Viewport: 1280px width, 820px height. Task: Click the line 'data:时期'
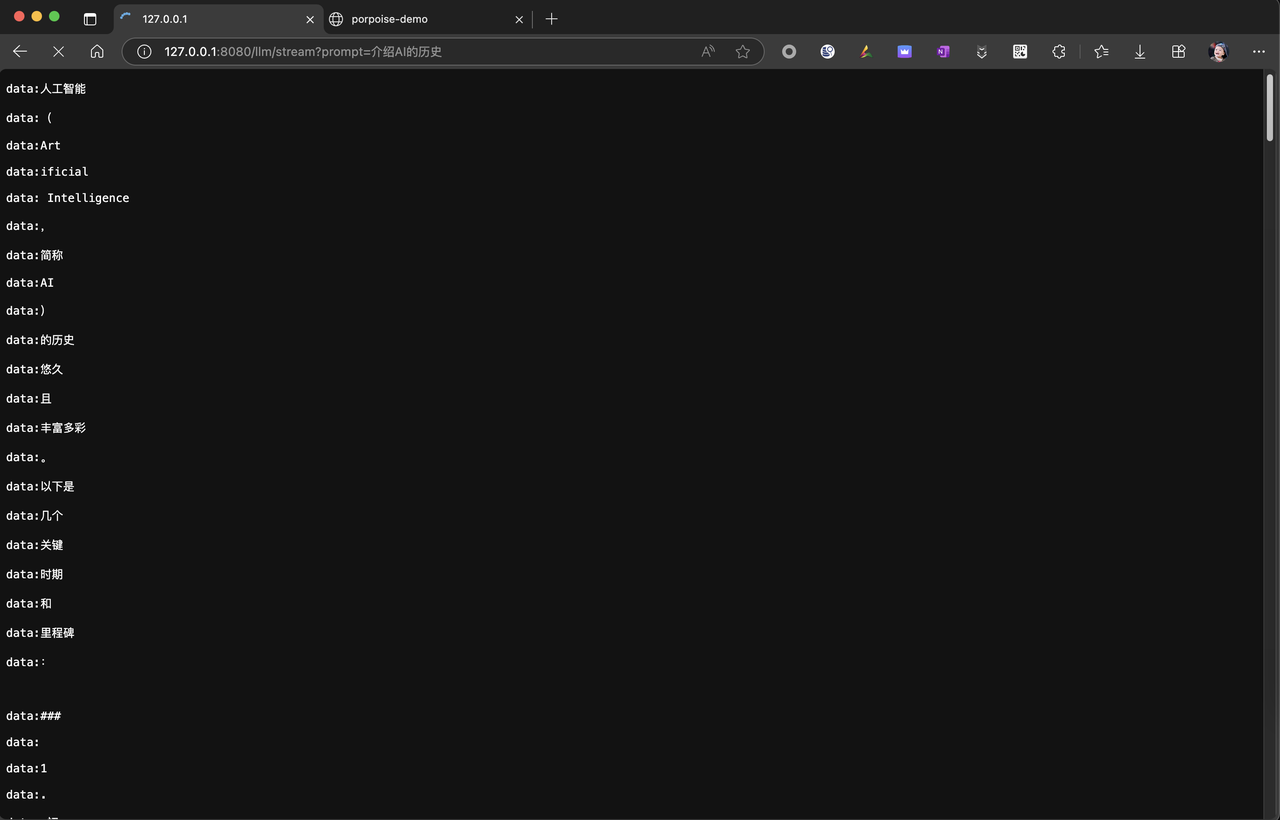pos(35,574)
